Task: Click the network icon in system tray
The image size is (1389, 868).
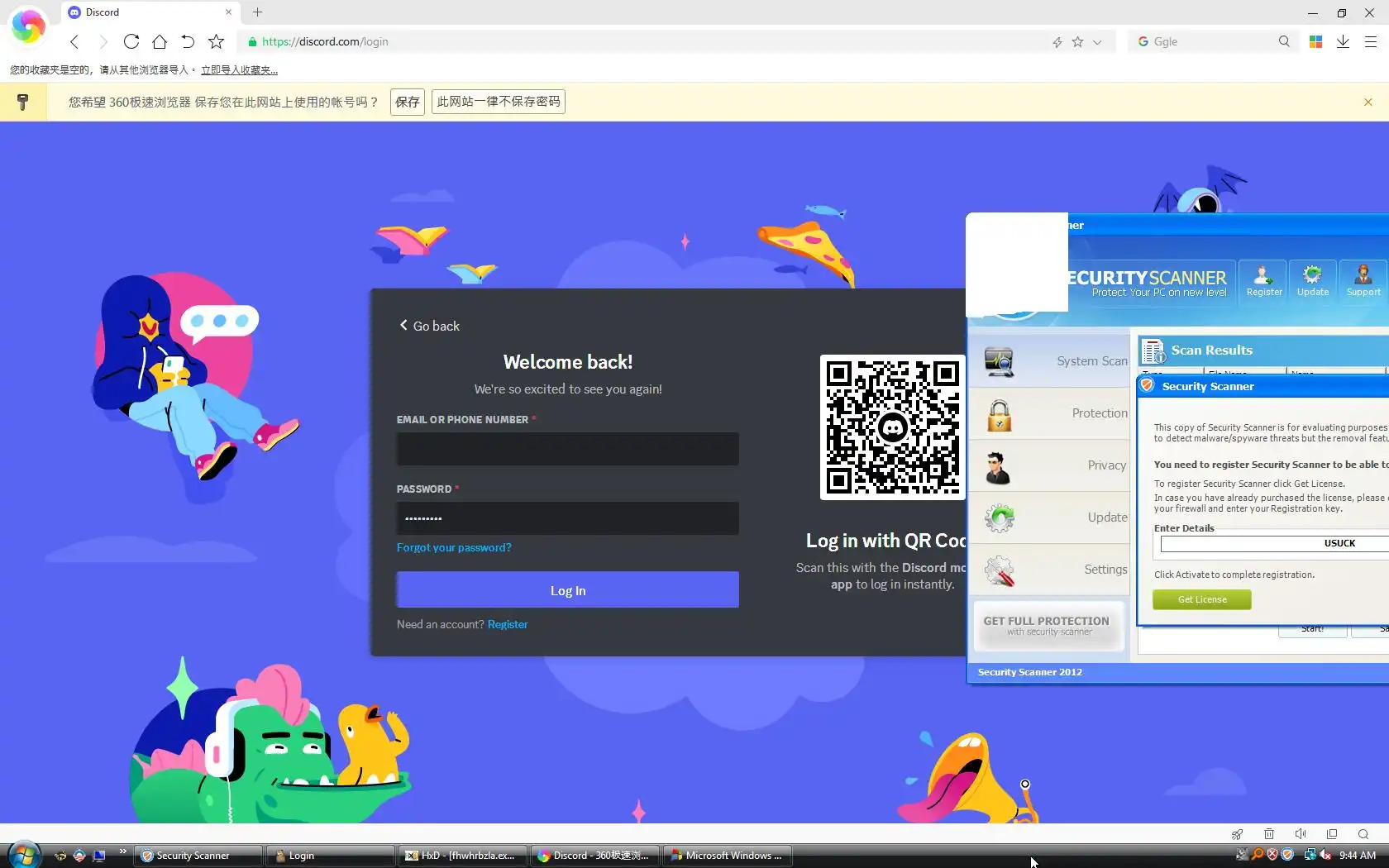Action: click(x=1310, y=855)
